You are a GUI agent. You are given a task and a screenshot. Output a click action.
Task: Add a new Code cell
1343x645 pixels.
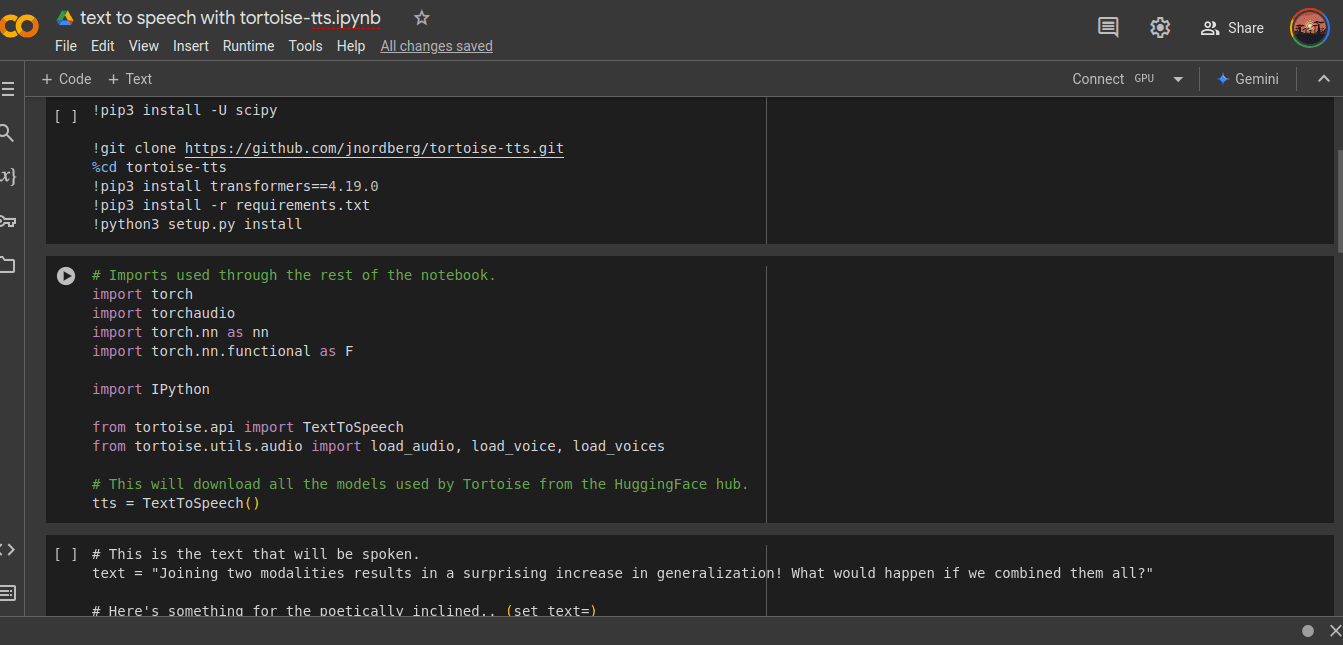click(66, 79)
